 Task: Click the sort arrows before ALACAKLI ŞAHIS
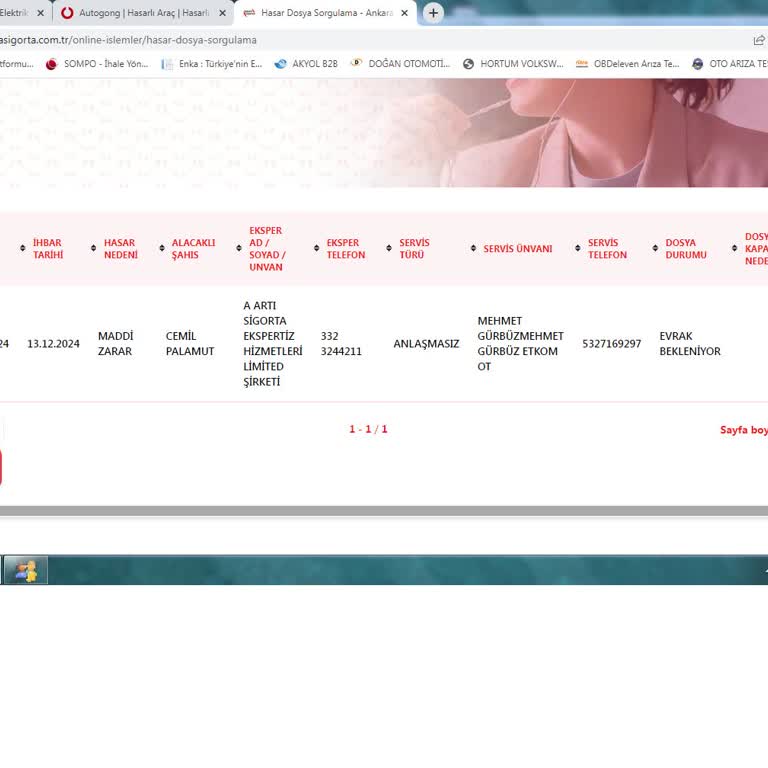pyautogui.click(x=162, y=248)
